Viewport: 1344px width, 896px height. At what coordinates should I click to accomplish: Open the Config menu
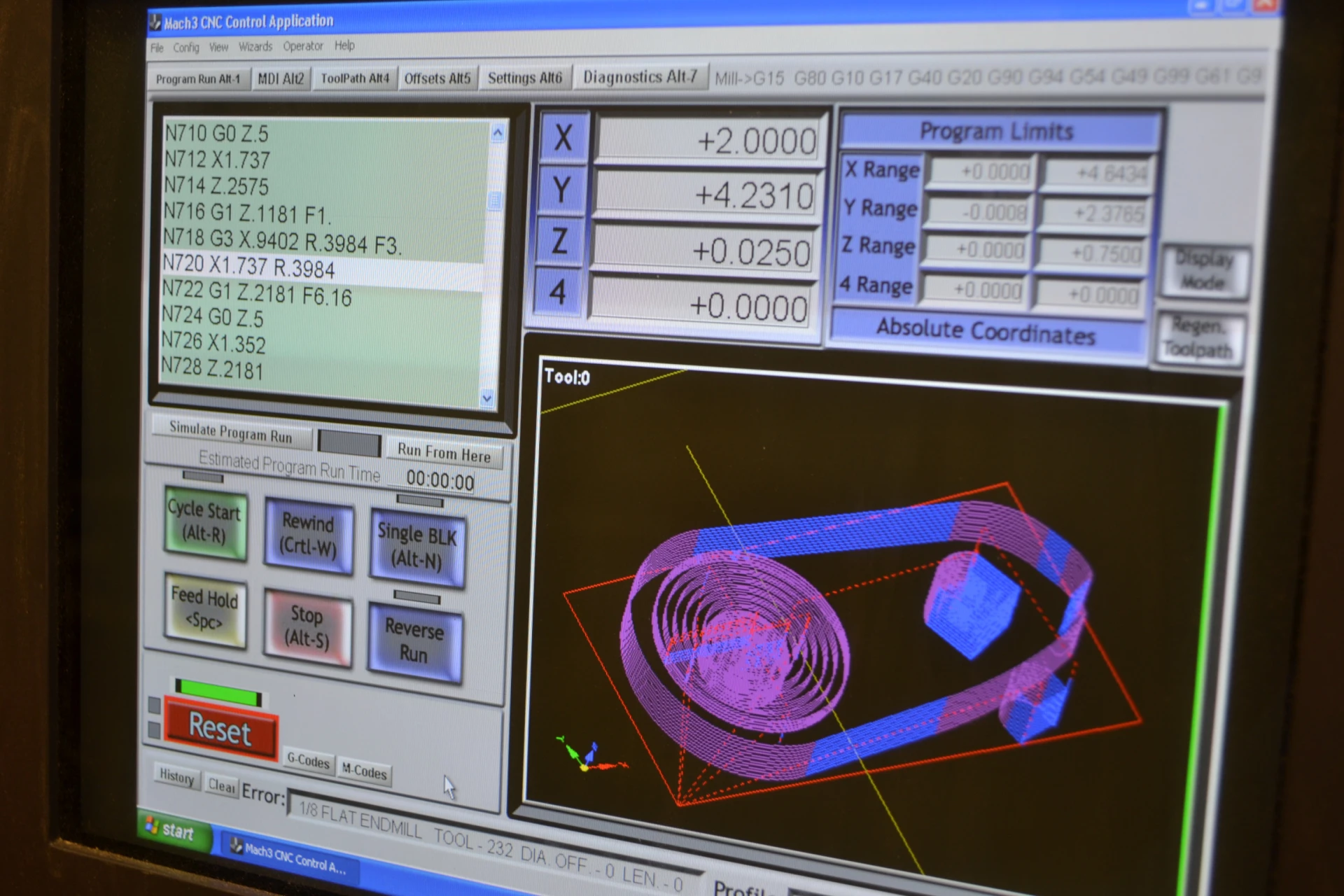[185, 48]
